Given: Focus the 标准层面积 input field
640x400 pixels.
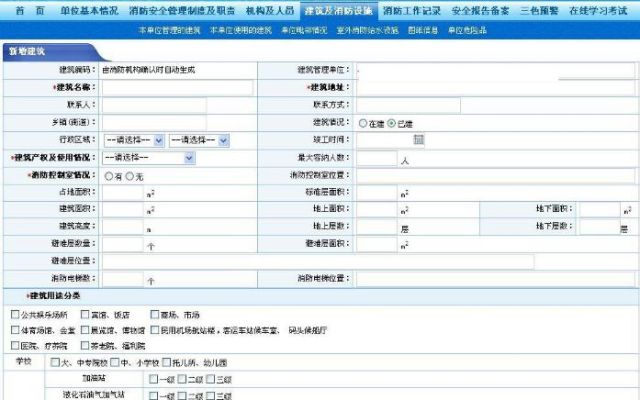Looking at the screenshot, I should [377, 193].
